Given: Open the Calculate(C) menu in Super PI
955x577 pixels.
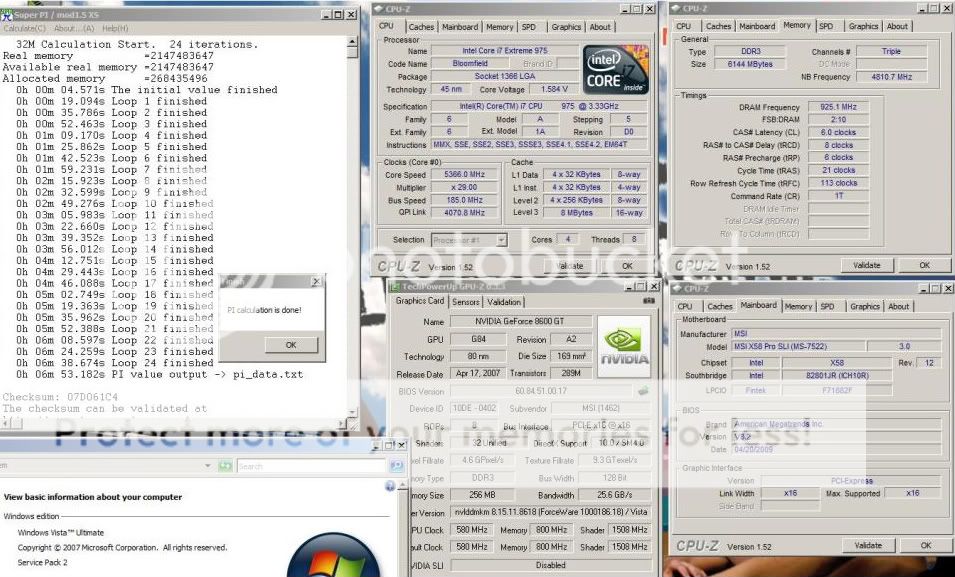Looking at the screenshot, I should [24, 29].
